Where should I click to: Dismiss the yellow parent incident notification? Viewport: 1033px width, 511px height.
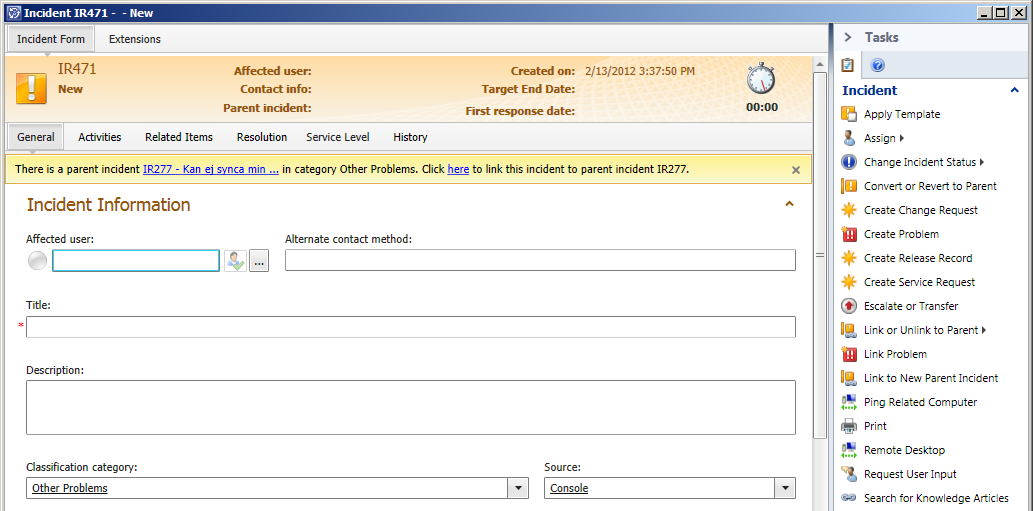[796, 170]
